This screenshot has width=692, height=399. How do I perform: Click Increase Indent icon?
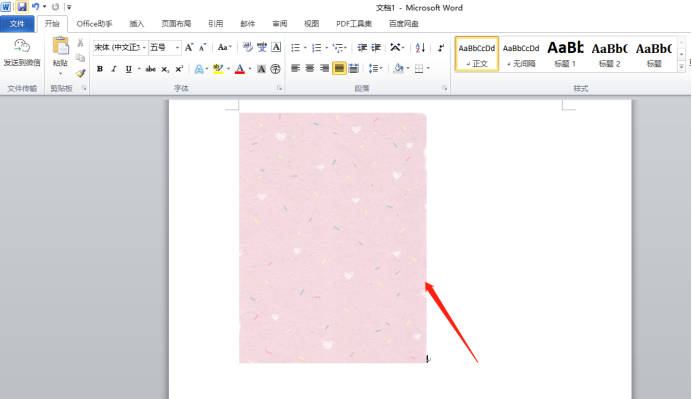tap(376, 48)
